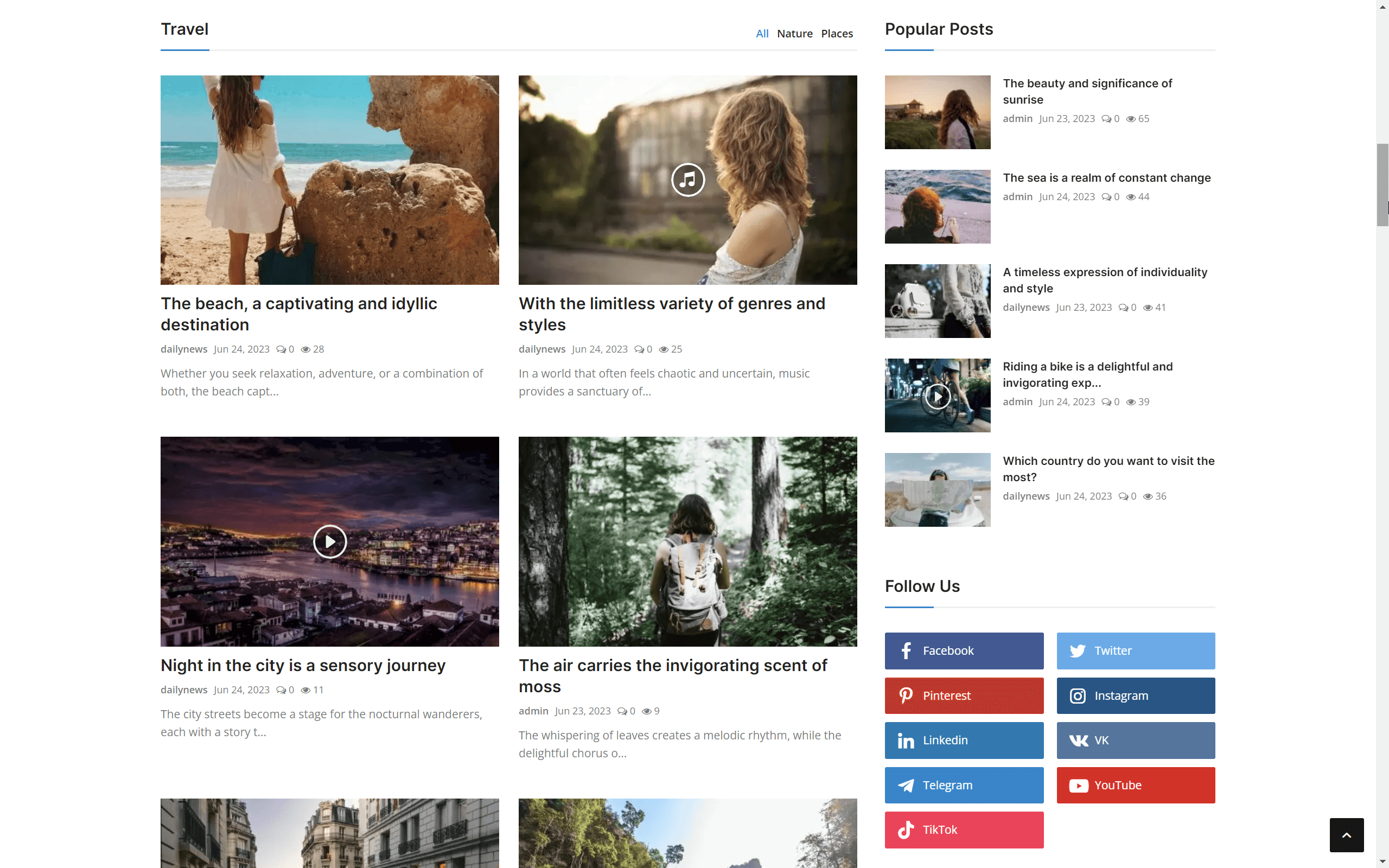Click the scroll-to-top arrow button
This screenshot has height=868, width=1389.
click(x=1347, y=835)
